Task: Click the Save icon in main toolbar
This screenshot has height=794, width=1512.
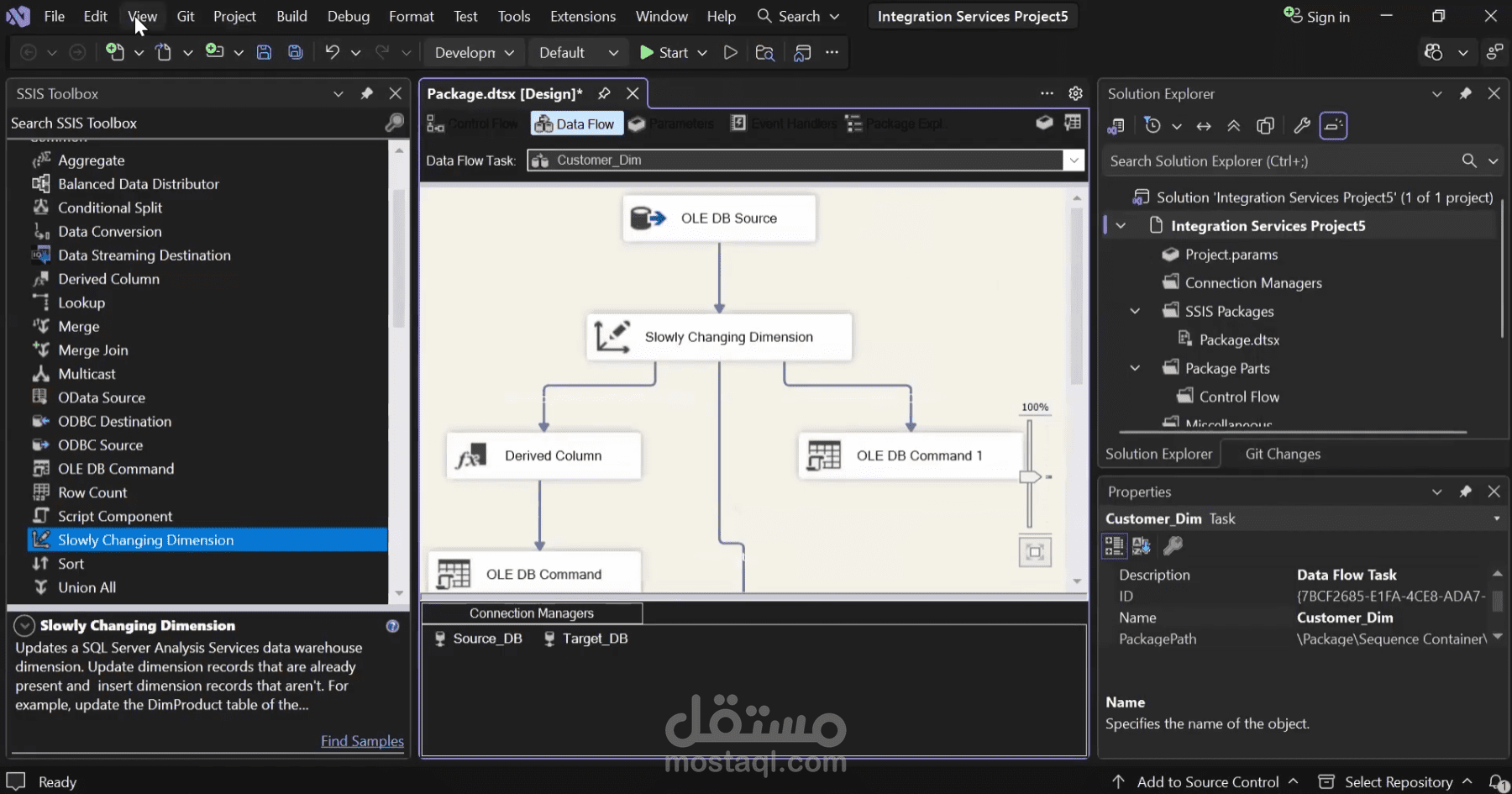Action: [x=264, y=52]
